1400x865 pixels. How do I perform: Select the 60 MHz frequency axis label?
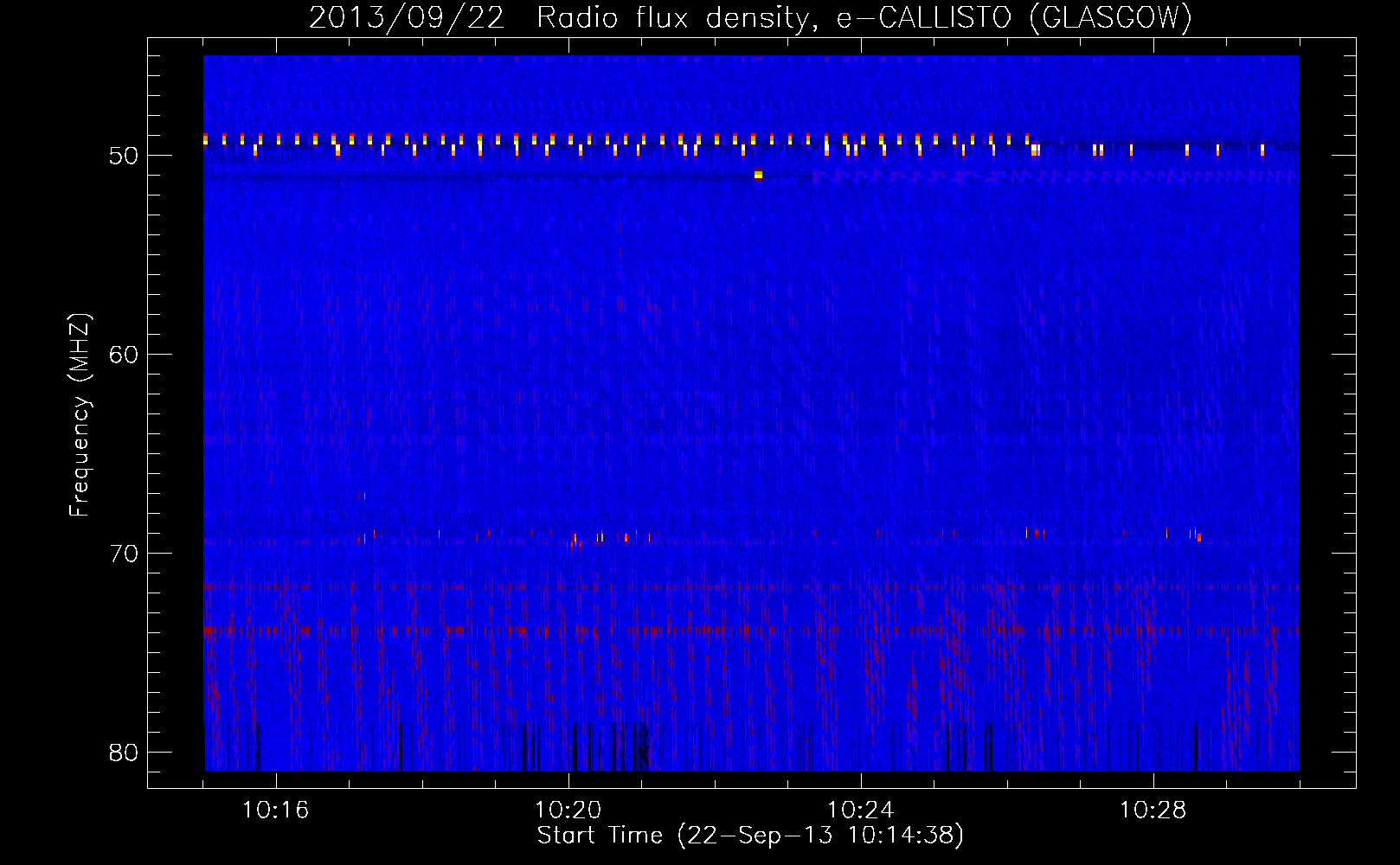coord(124,355)
